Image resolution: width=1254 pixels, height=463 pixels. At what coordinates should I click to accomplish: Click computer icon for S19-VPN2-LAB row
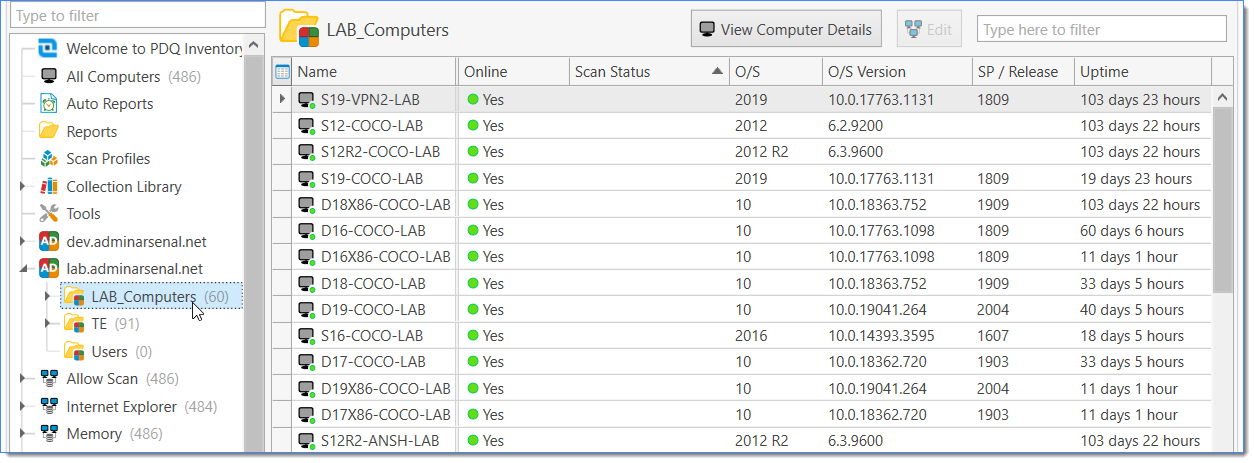tap(307, 100)
